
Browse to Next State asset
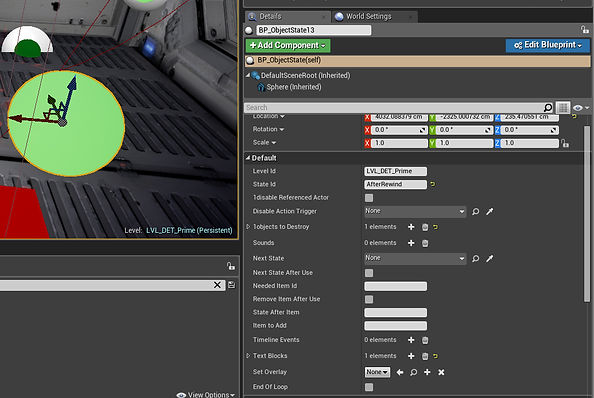tap(475, 258)
